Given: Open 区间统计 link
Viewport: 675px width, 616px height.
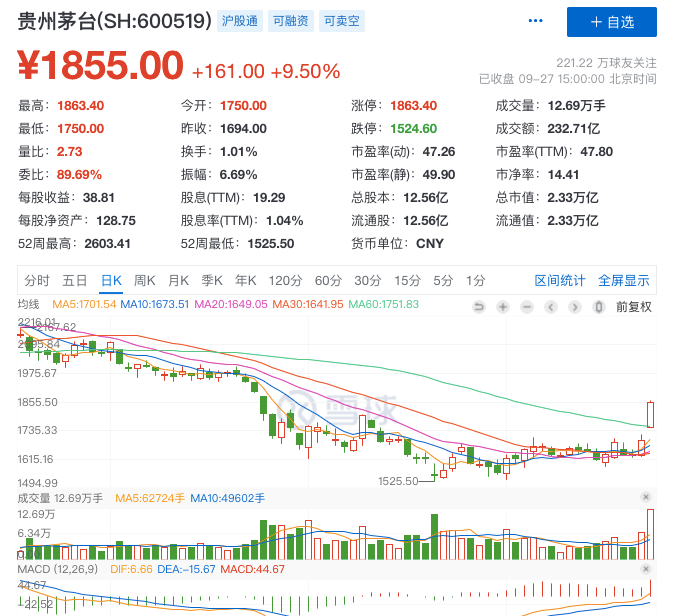Looking at the screenshot, I should pos(560,281).
